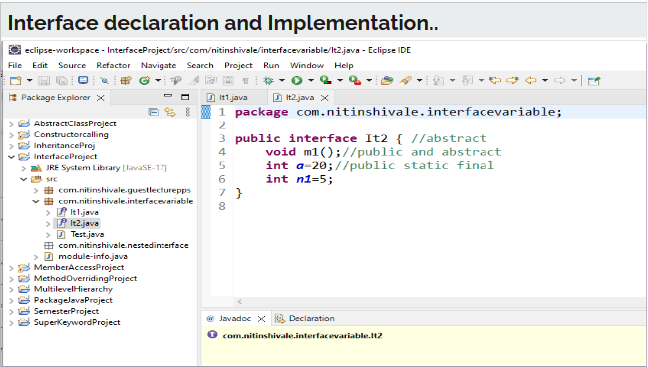Viewport: 648px width, 367px height.
Task: Open the Project menu
Action: click(x=238, y=65)
